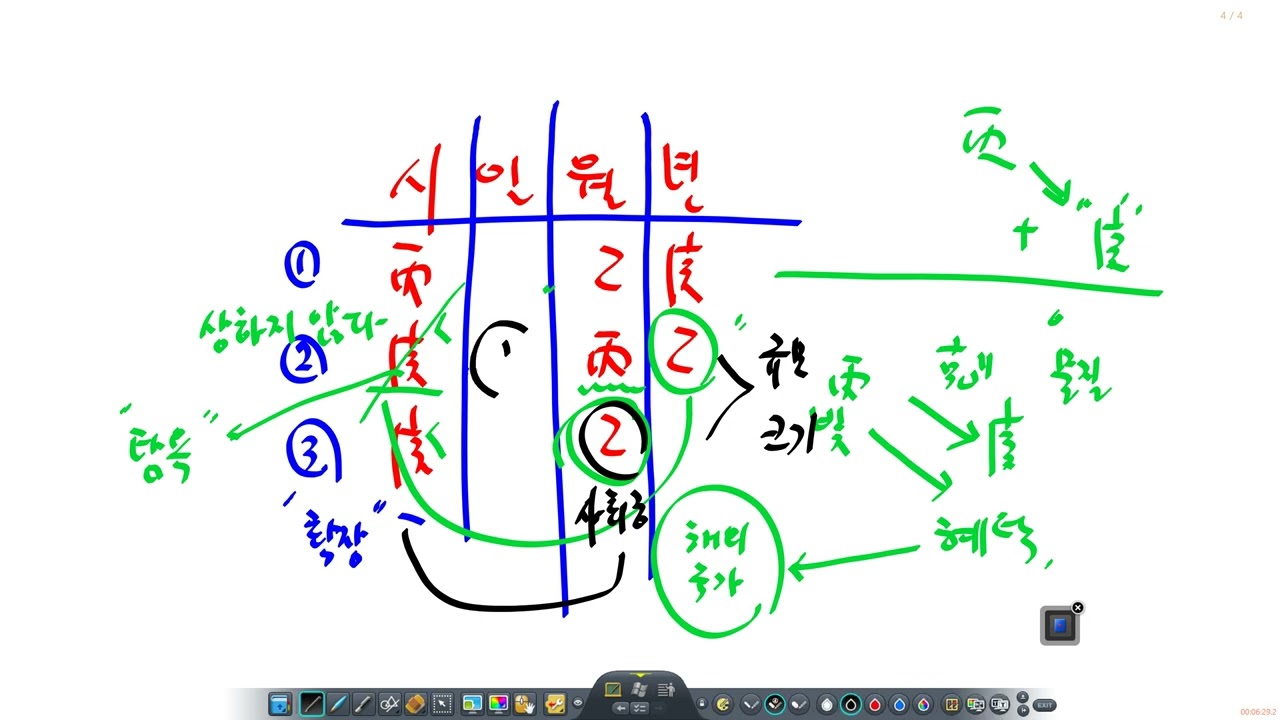Viewport: 1280px width, 720px height.
Task: Pick the black ink color
Action: (x=851, y=704)
